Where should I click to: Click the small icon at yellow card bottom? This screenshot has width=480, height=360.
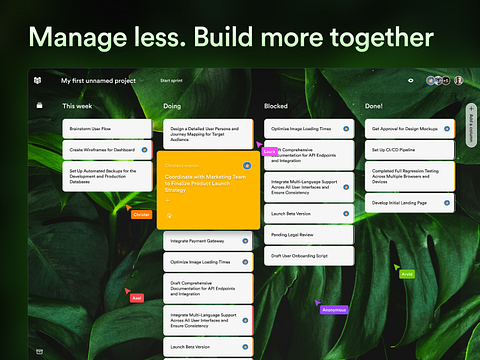click(x=169, y=216)
